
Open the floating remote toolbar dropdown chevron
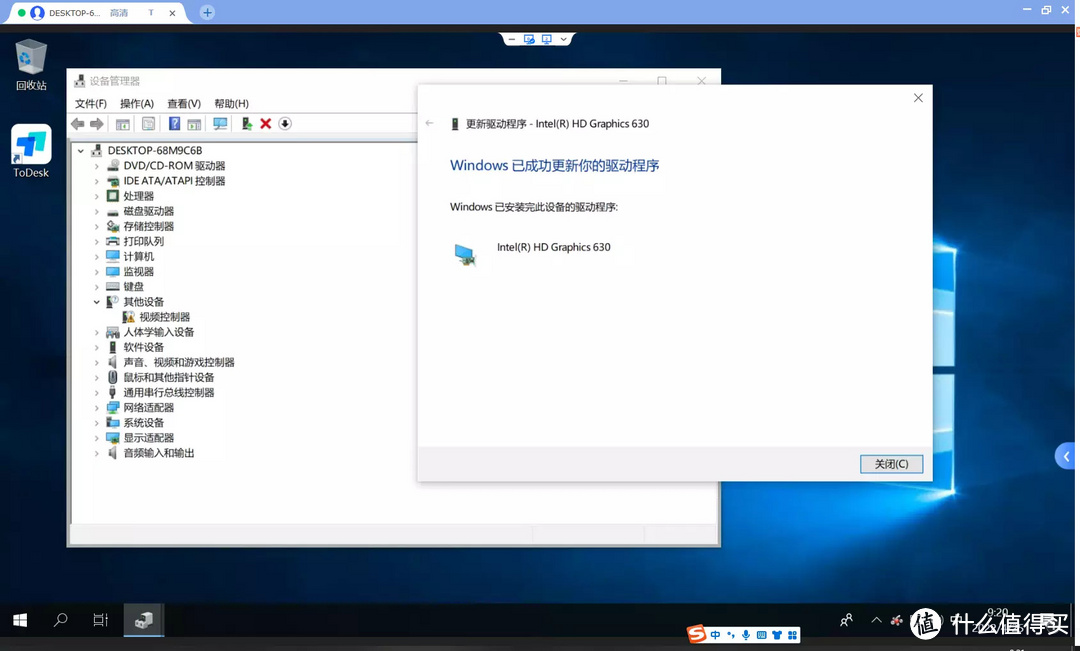pyautogui.click(x=563, y=39)
